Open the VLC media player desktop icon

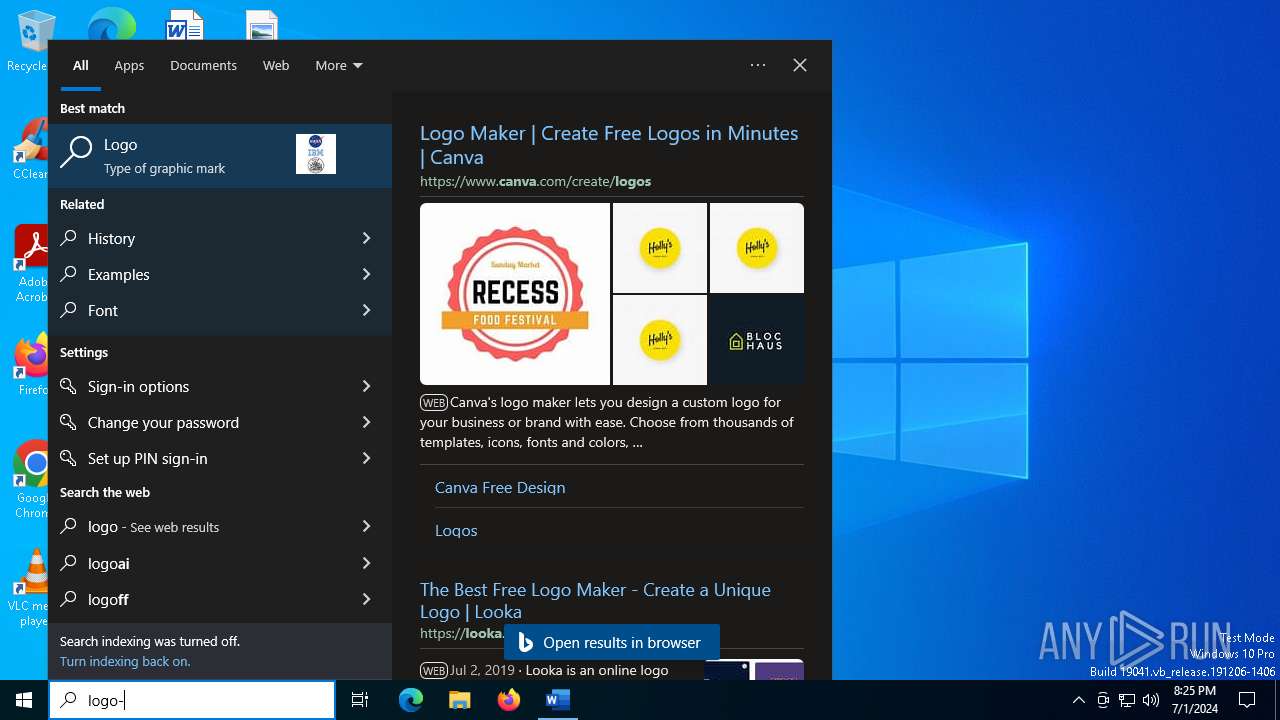click(31, 588)
